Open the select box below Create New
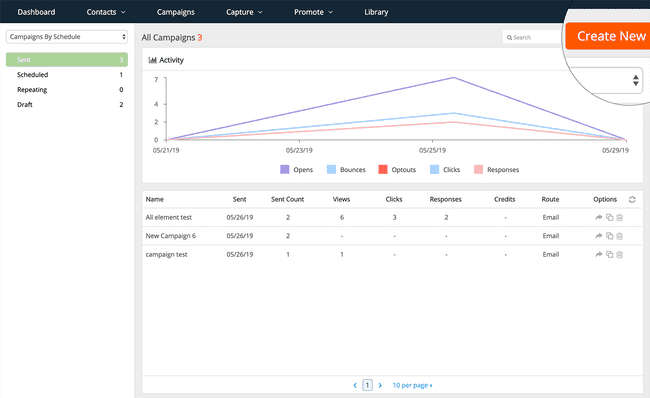The width and height of the screenshot is (650, 398). (605, 80)
